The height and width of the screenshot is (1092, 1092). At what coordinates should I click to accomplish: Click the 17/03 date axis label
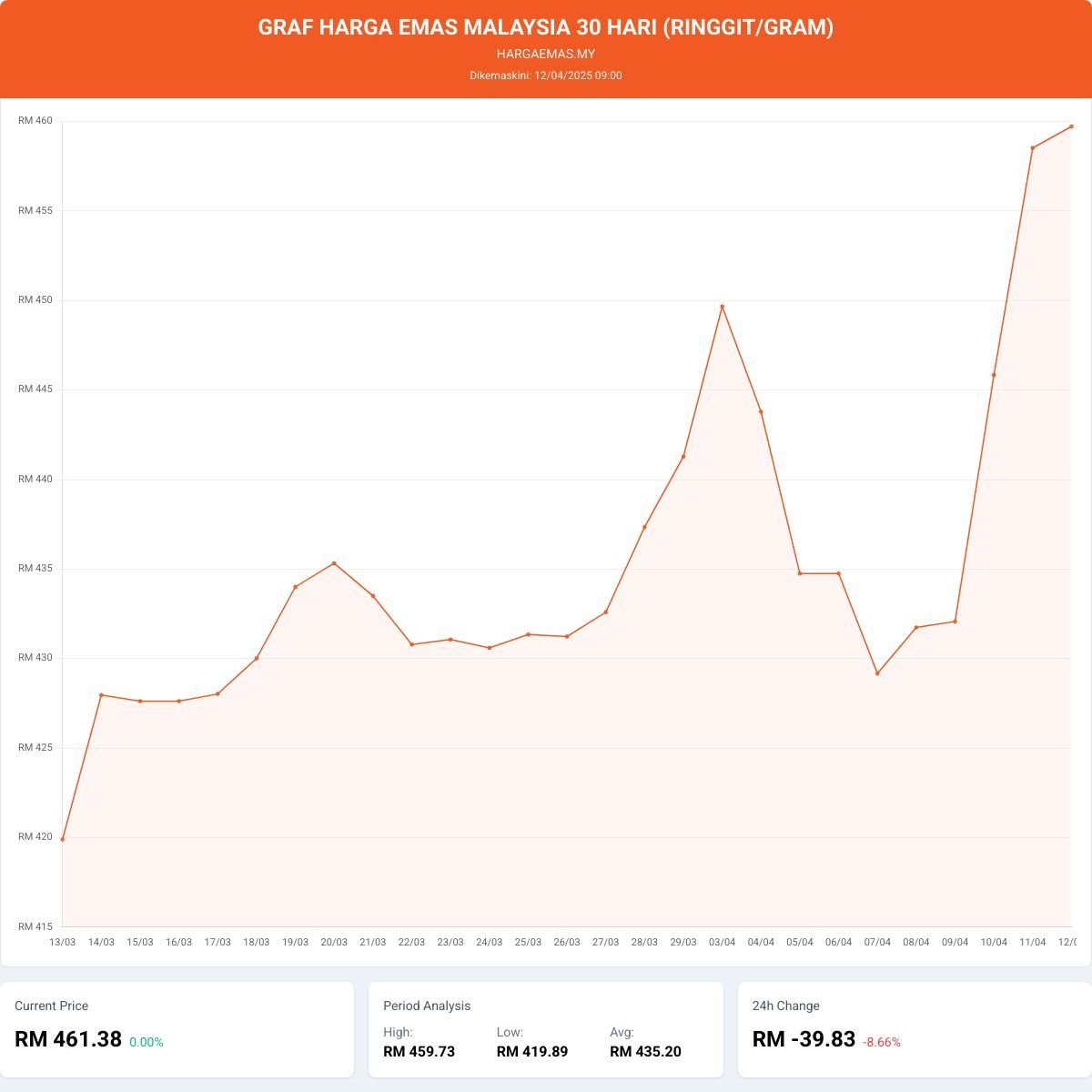[x=217, y=942]
